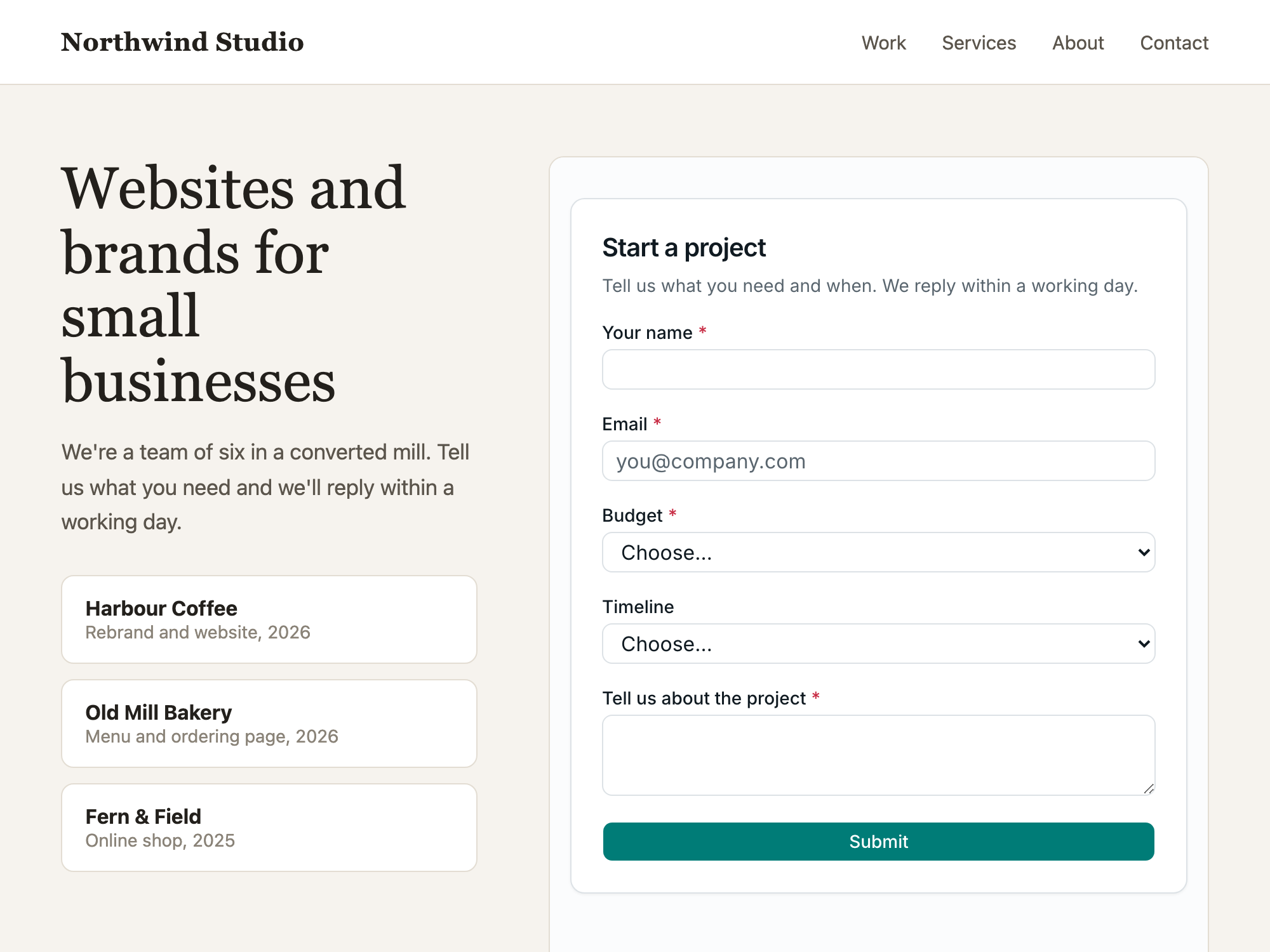
Task: Expand the Timeline dropdown
Action: coord(878,644)
